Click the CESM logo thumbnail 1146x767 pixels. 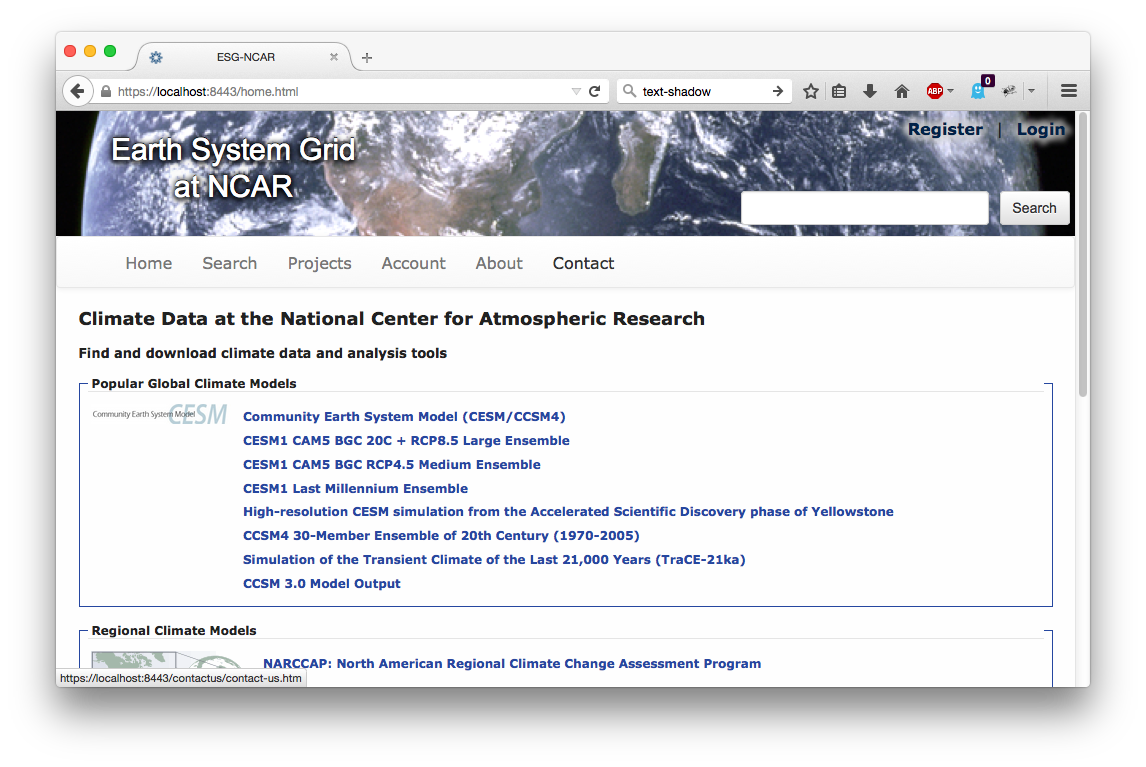point(160,414)
